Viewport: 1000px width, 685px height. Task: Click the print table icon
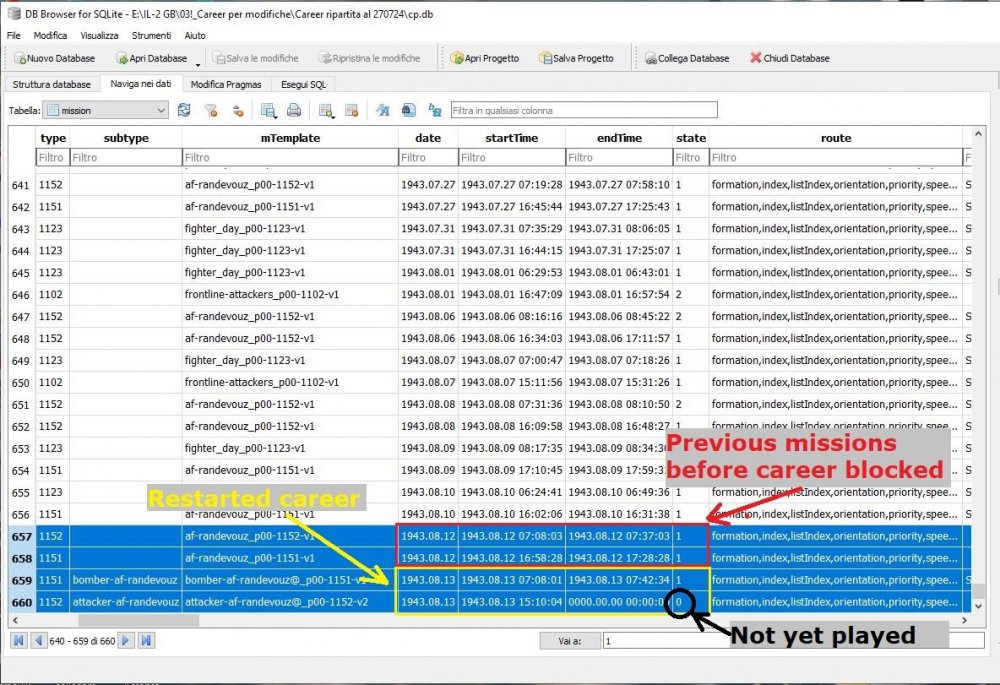(x=294, y=110)
